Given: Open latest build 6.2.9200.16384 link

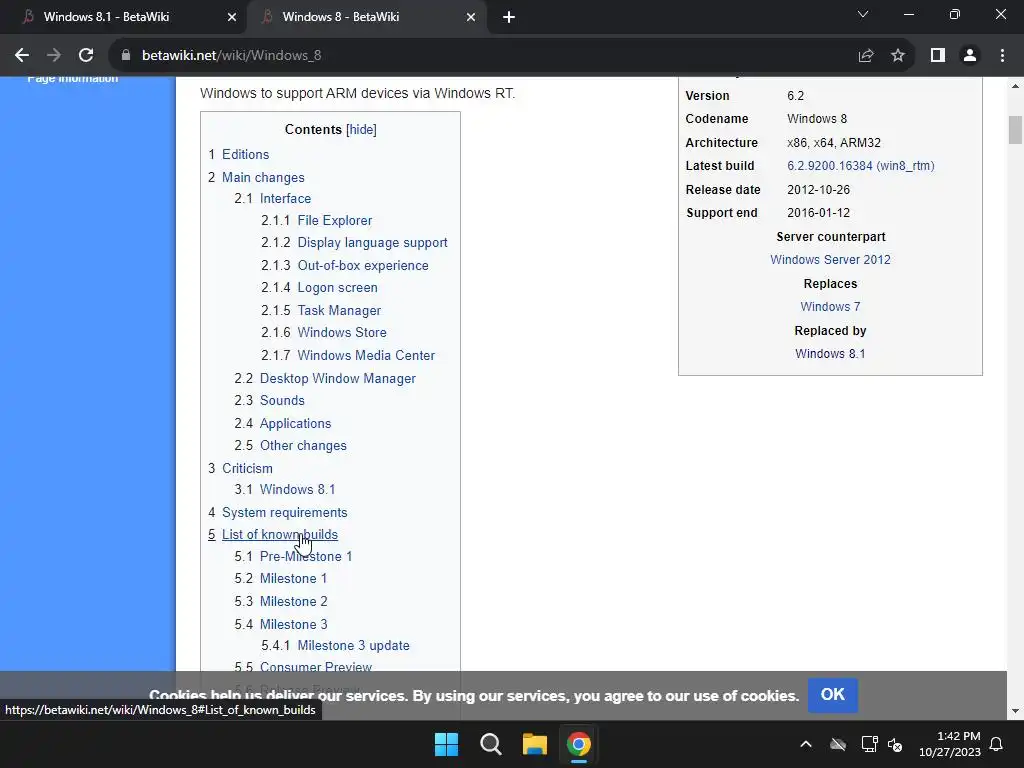Looking at the screenshot, I should 861,166.
